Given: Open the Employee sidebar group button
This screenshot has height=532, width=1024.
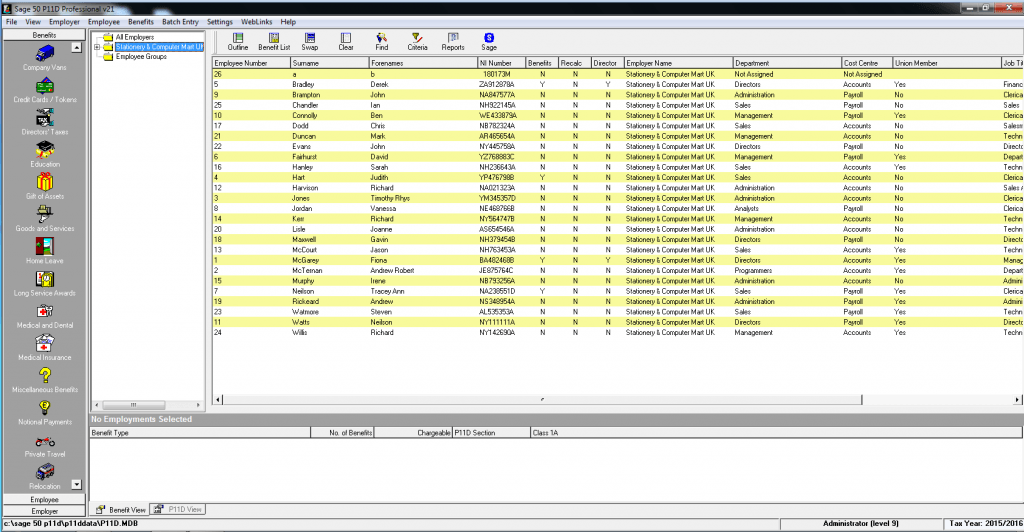Looking at the screenshot, I should coord(44,499).
